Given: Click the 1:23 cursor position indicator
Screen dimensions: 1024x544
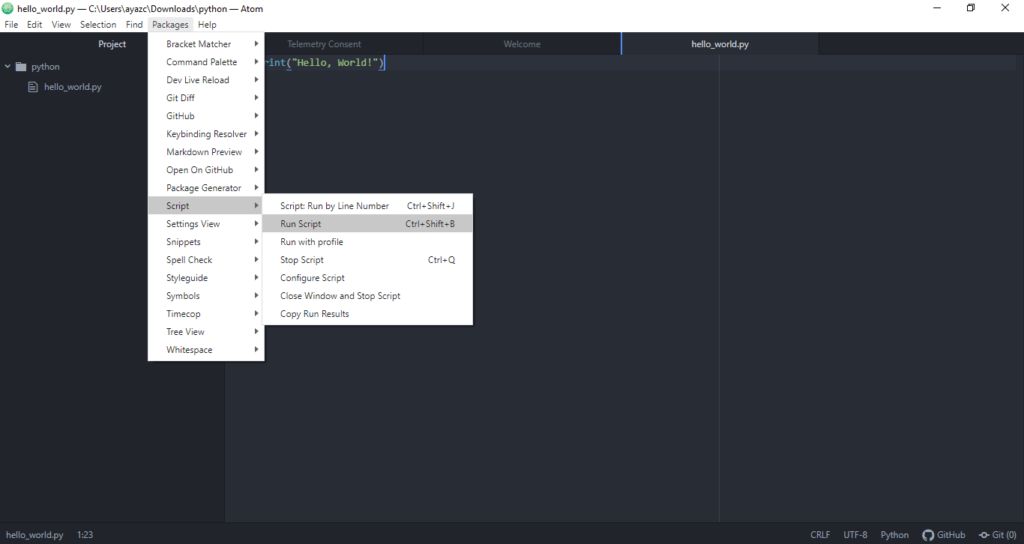Looking at the screenshot, I should 85,534.
